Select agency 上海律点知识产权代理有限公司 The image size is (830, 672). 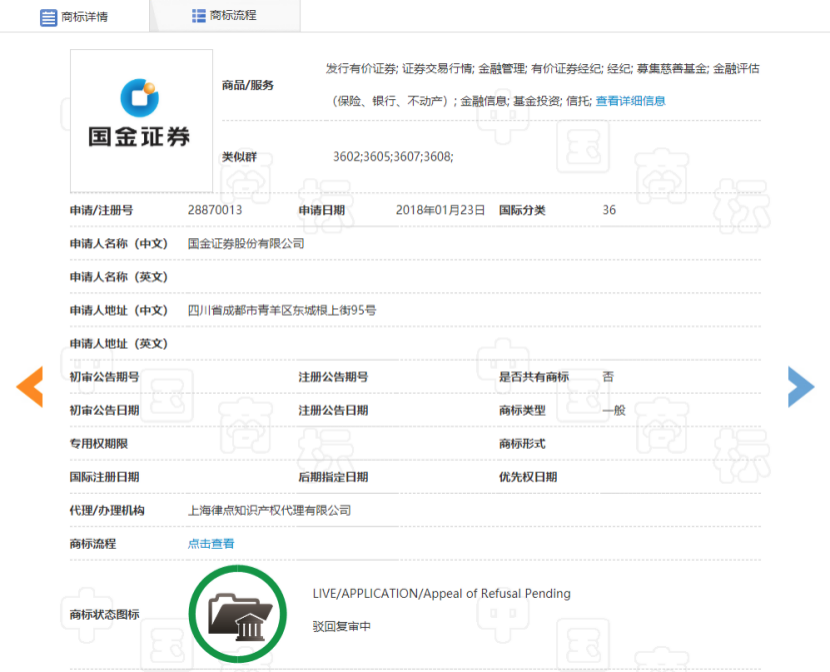(x=269, y=510)
